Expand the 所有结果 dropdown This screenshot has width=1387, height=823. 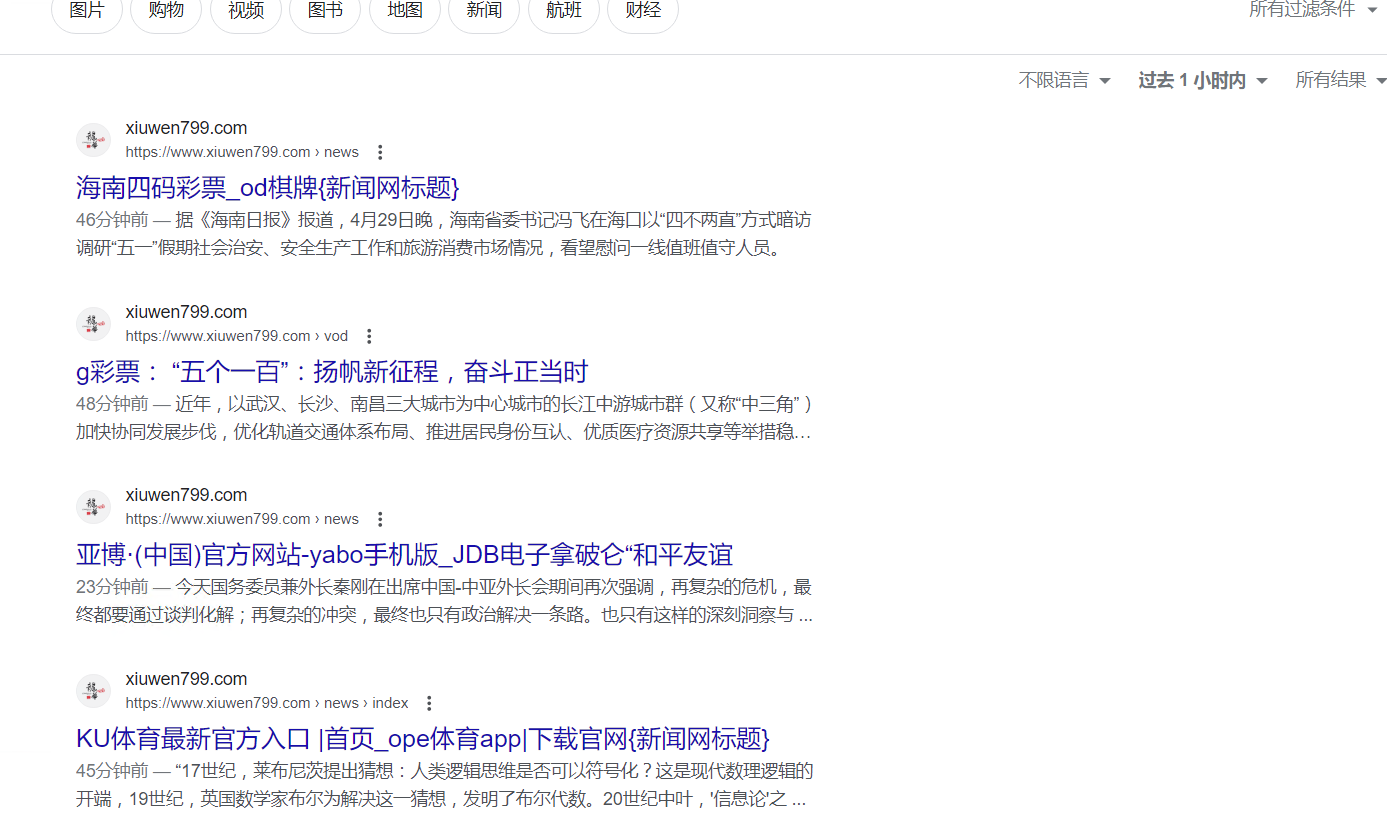click(1341, 80)
